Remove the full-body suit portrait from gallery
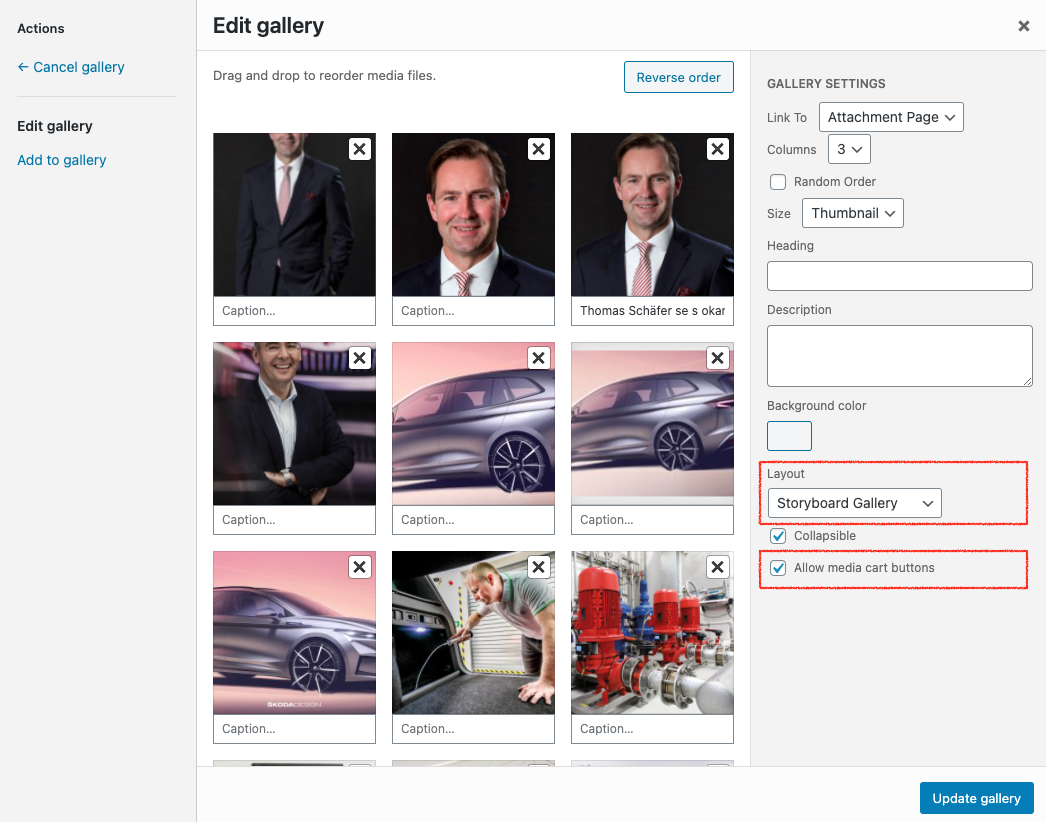The width and height of the screenshot is (1046, 822). [x=360, y=149]
